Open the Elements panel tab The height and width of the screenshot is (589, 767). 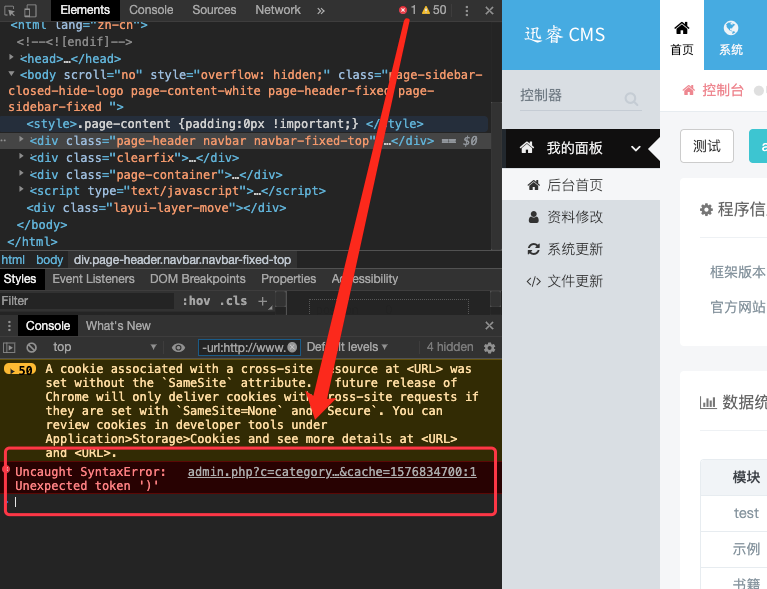[x=85, y=10]
